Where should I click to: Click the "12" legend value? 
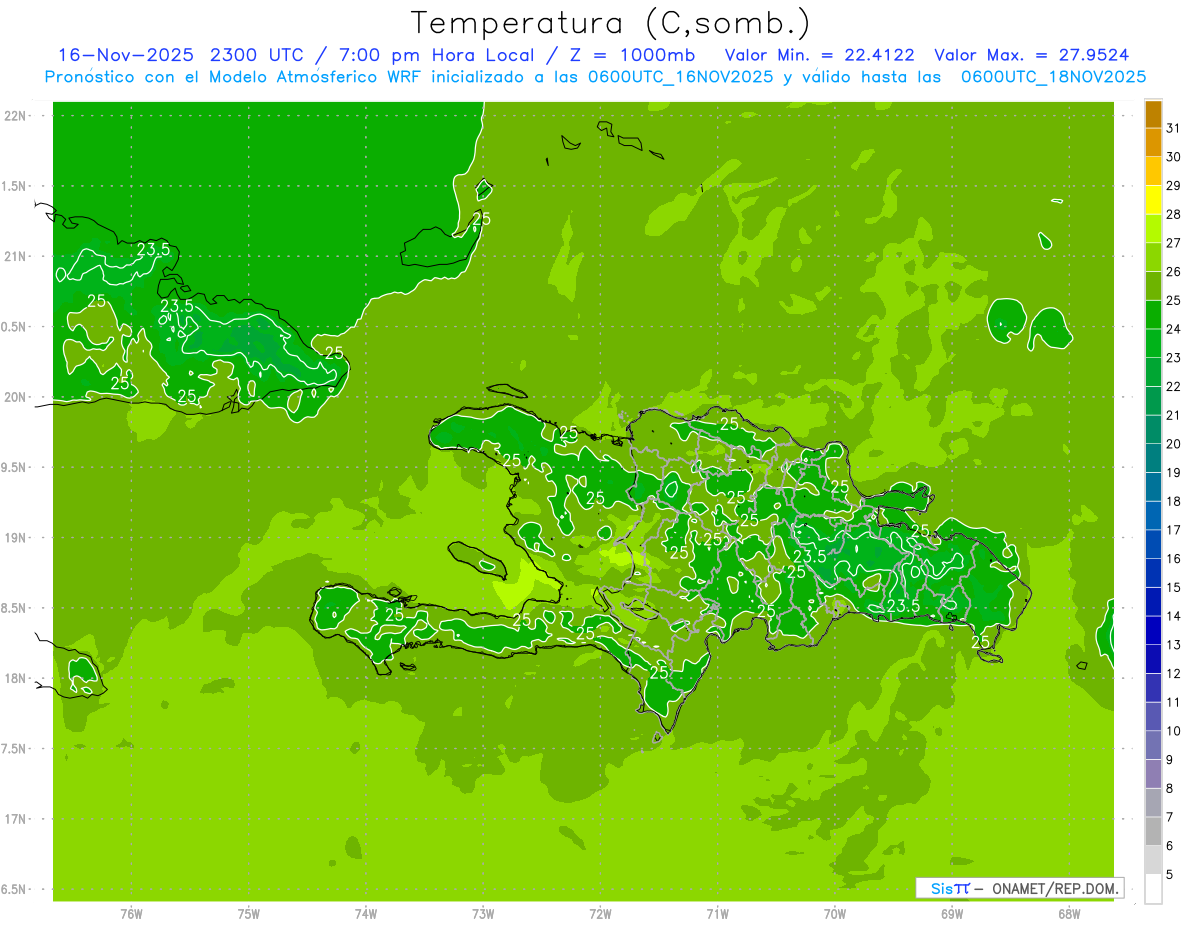(1174, 674)
